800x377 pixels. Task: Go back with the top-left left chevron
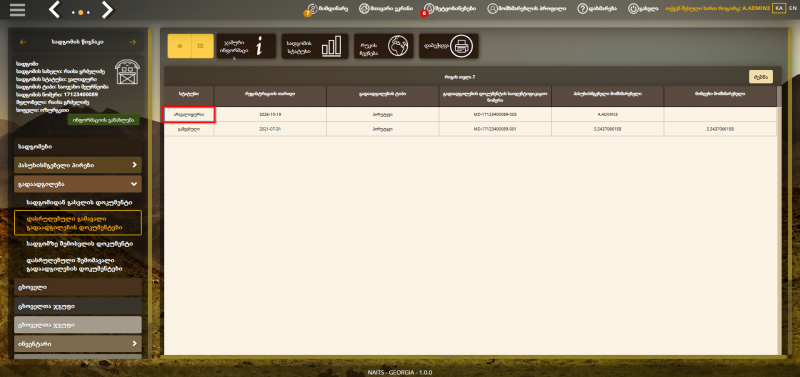click(55, 10)
